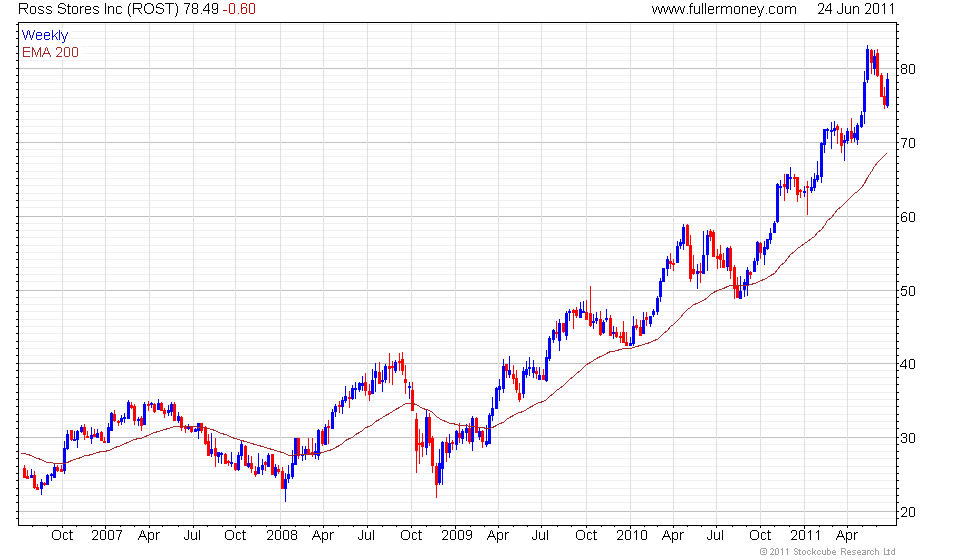Click the Jul label after 2010
The width and height of the screenshot is (980, 560).
715,535
